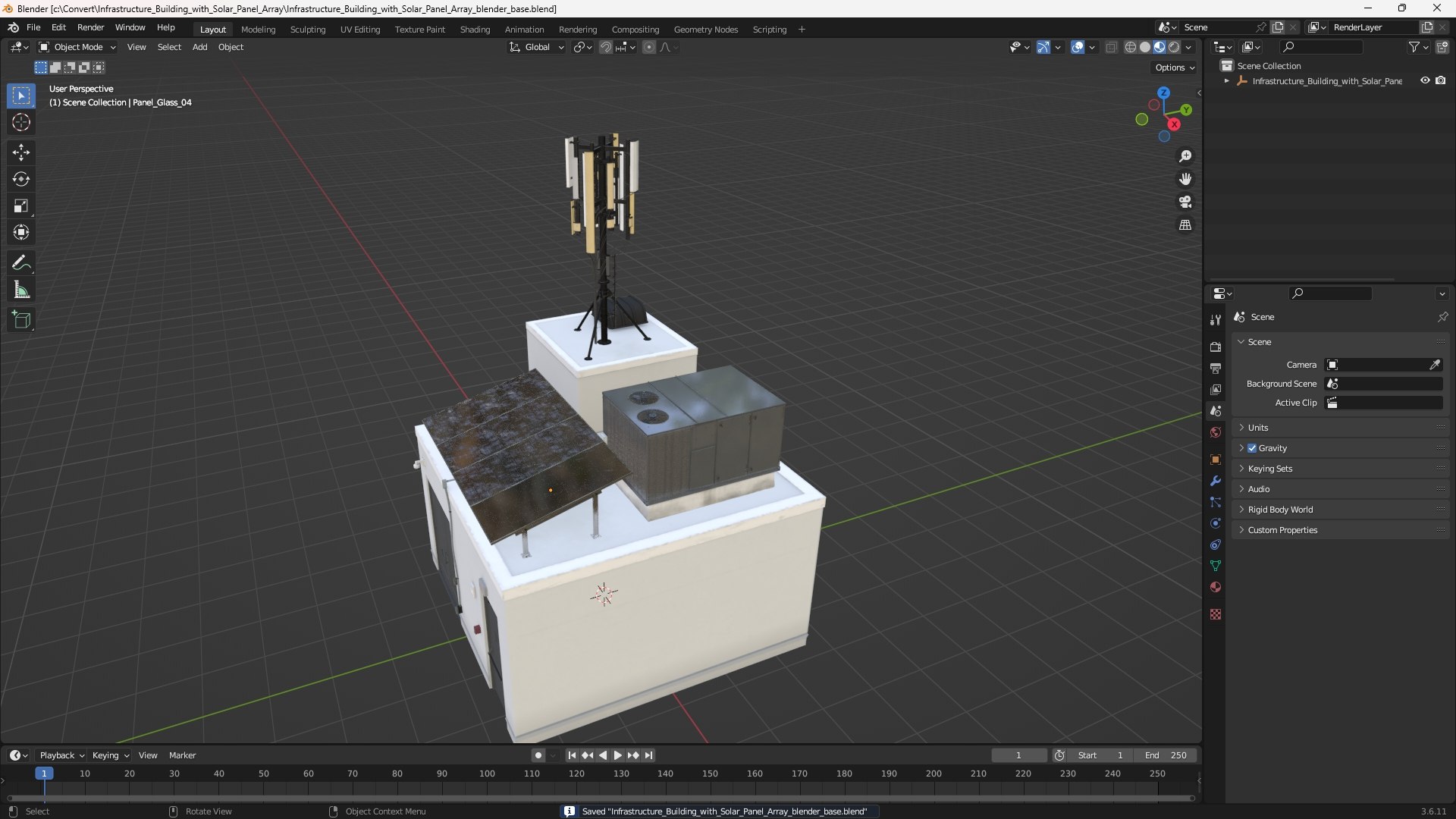Open the Object Mode dropdown

[x=77, y=47]
